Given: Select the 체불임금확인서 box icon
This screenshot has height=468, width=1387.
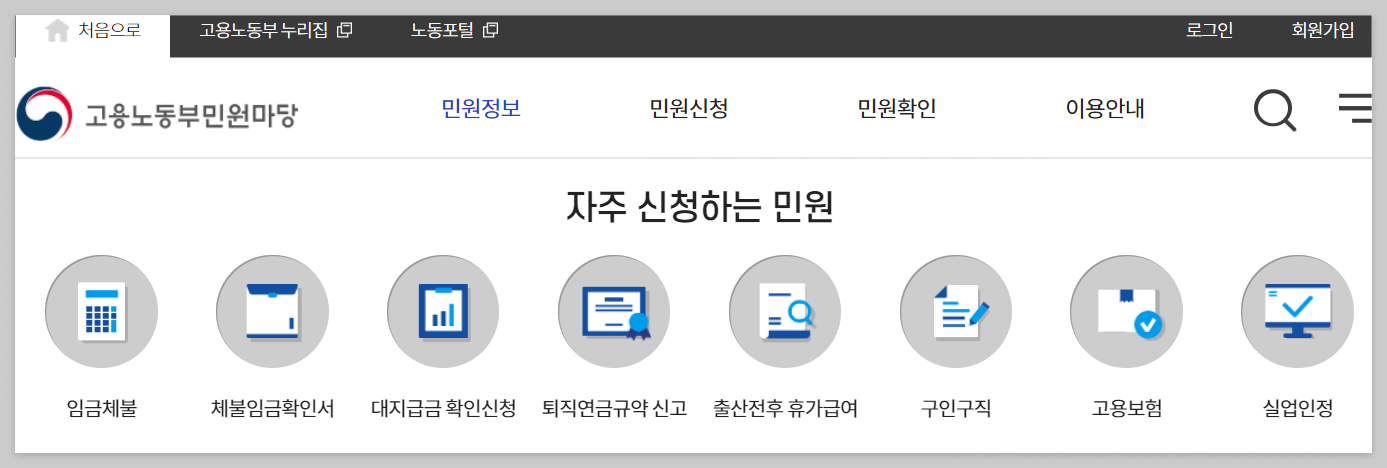Looking at the screenshot, I should click(x=272, y=311).
